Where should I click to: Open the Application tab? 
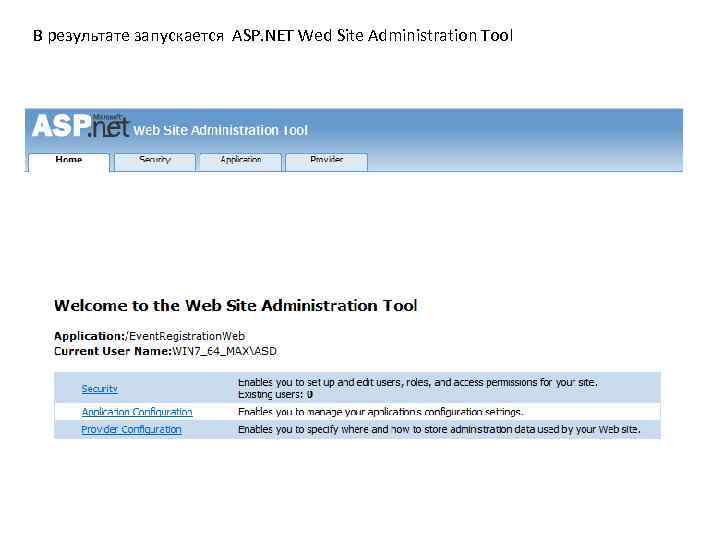pos(241,162)
